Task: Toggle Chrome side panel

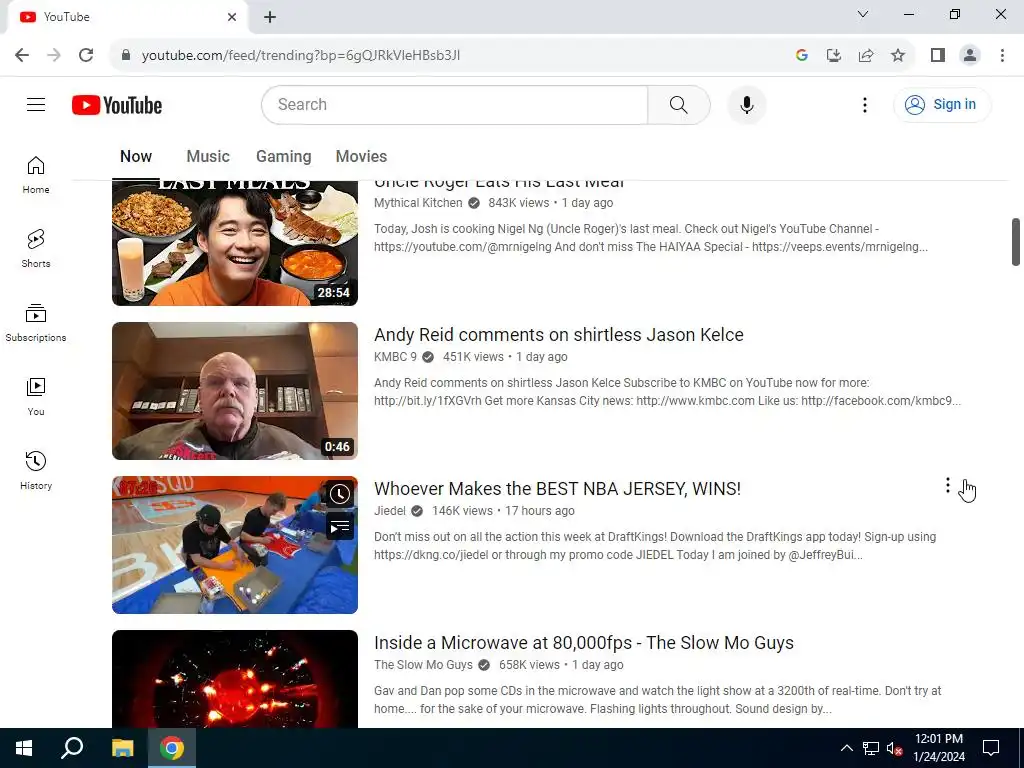Action: (938, 56)
